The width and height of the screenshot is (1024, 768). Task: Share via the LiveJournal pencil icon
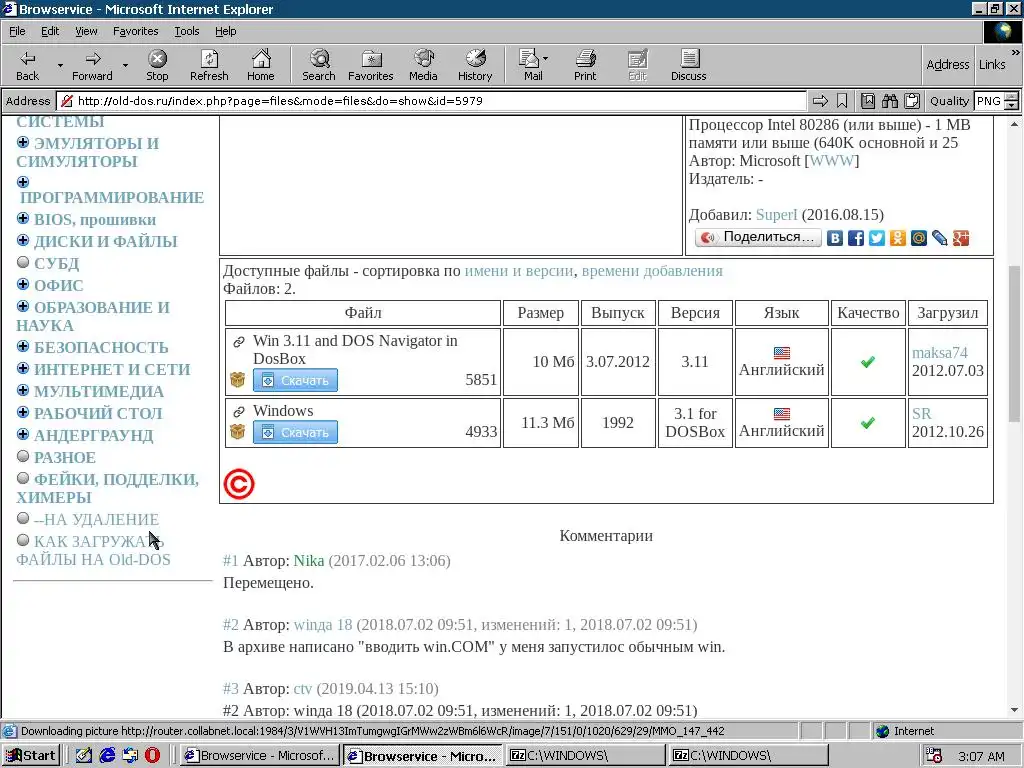[939, 238]
